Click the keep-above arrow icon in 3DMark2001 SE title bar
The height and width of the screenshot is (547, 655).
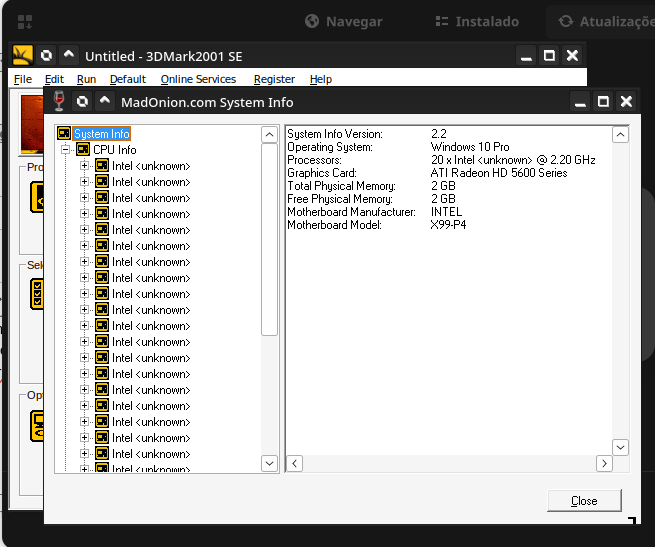(x=69, y=55)
